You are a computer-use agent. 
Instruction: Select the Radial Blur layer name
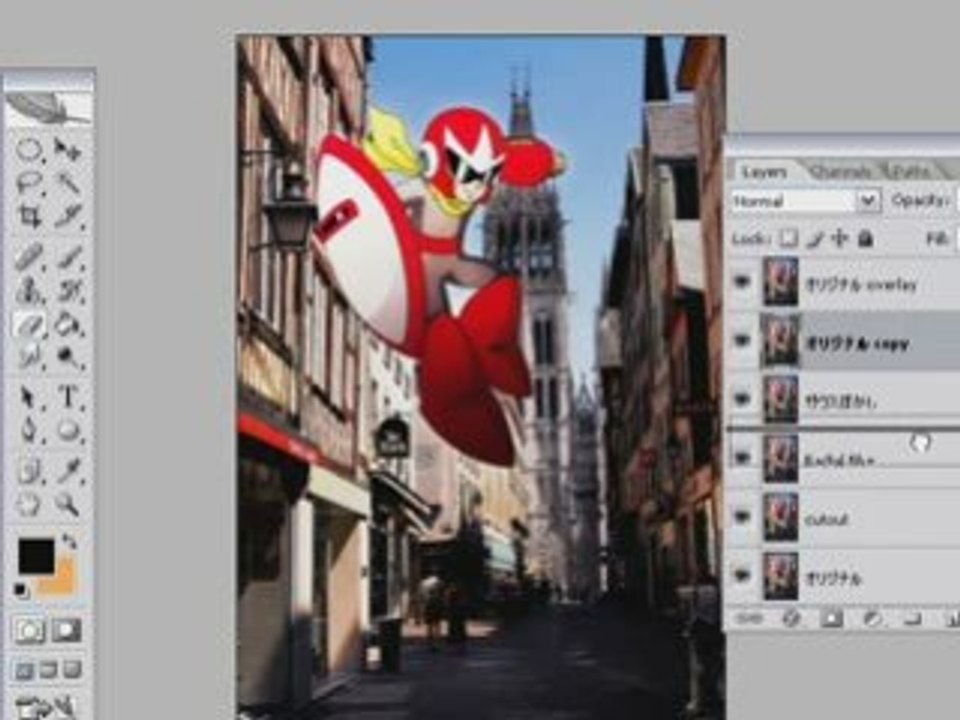838,460
